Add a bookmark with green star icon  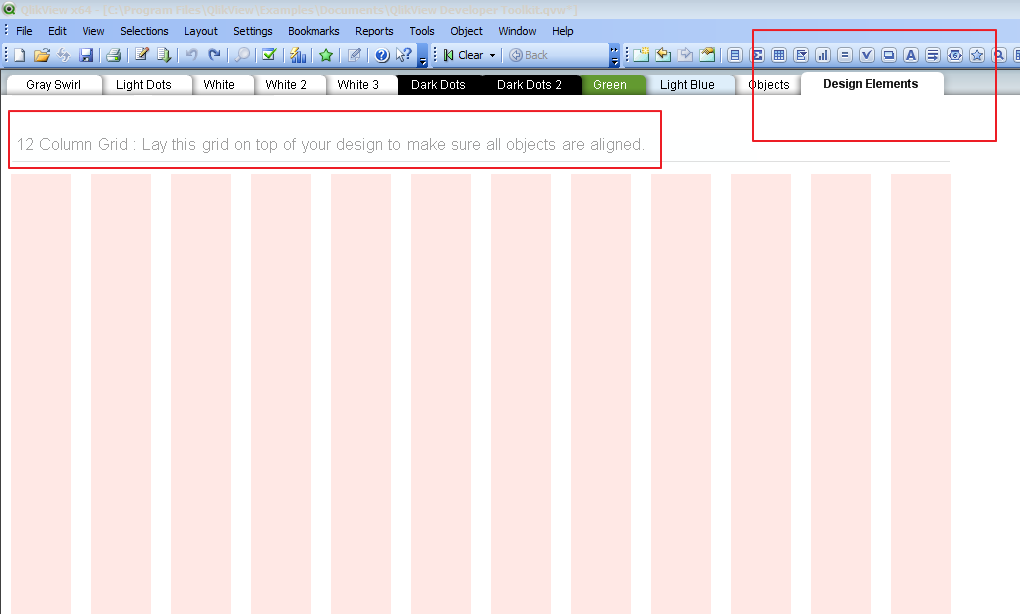(326, 55)
